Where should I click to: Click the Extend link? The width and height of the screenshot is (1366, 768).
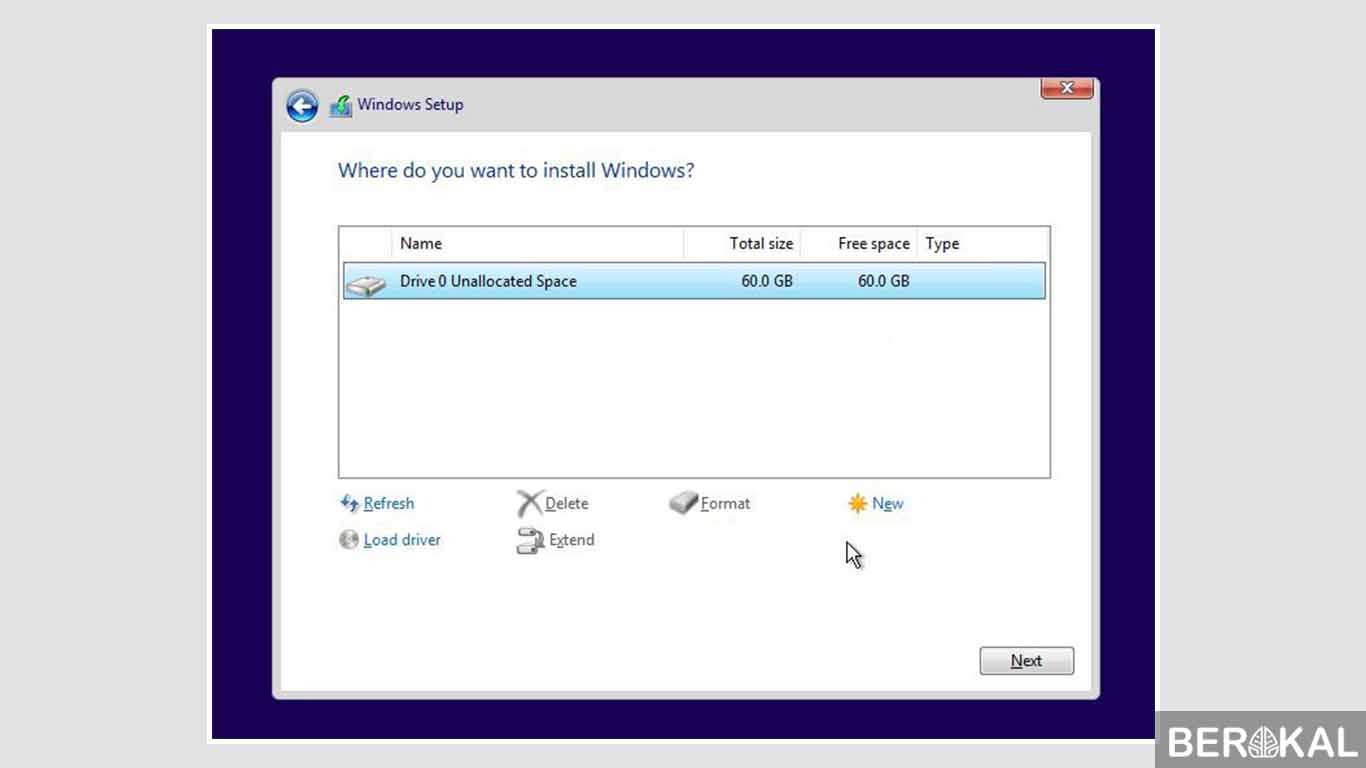point(572,540)
